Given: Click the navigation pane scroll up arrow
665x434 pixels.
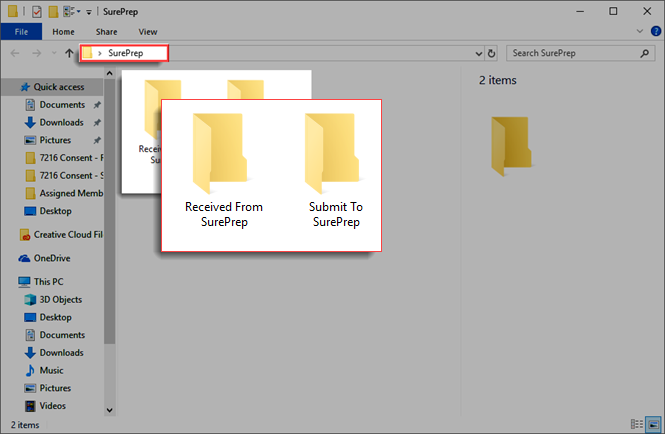Looking at the screenshot, I should 109,73.
